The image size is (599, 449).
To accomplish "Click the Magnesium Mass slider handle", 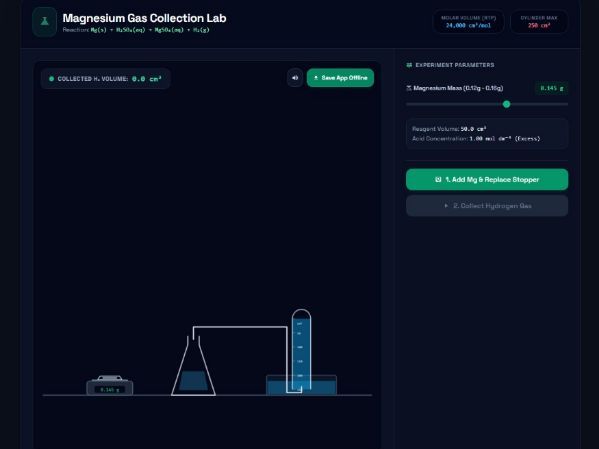I will [507, 104].
